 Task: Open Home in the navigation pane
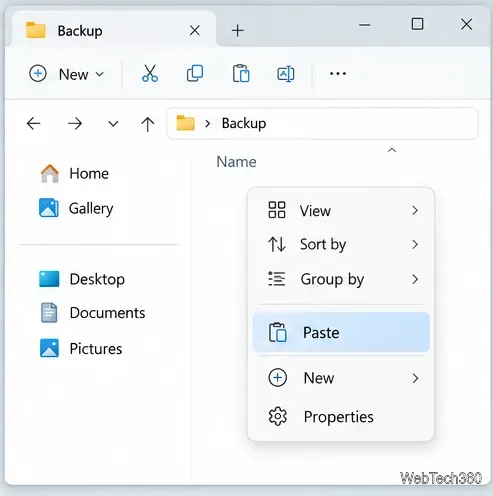[x=74, y=174]
